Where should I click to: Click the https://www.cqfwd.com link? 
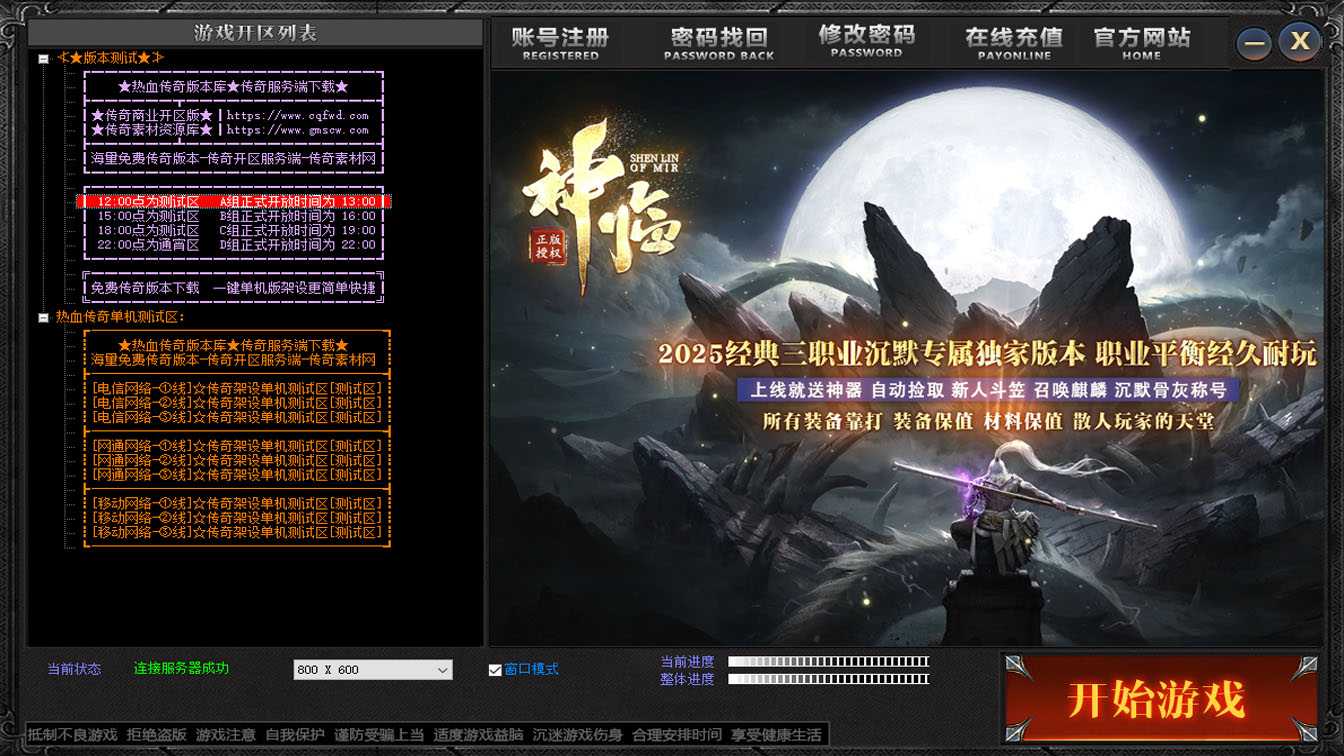pos(297,116)
